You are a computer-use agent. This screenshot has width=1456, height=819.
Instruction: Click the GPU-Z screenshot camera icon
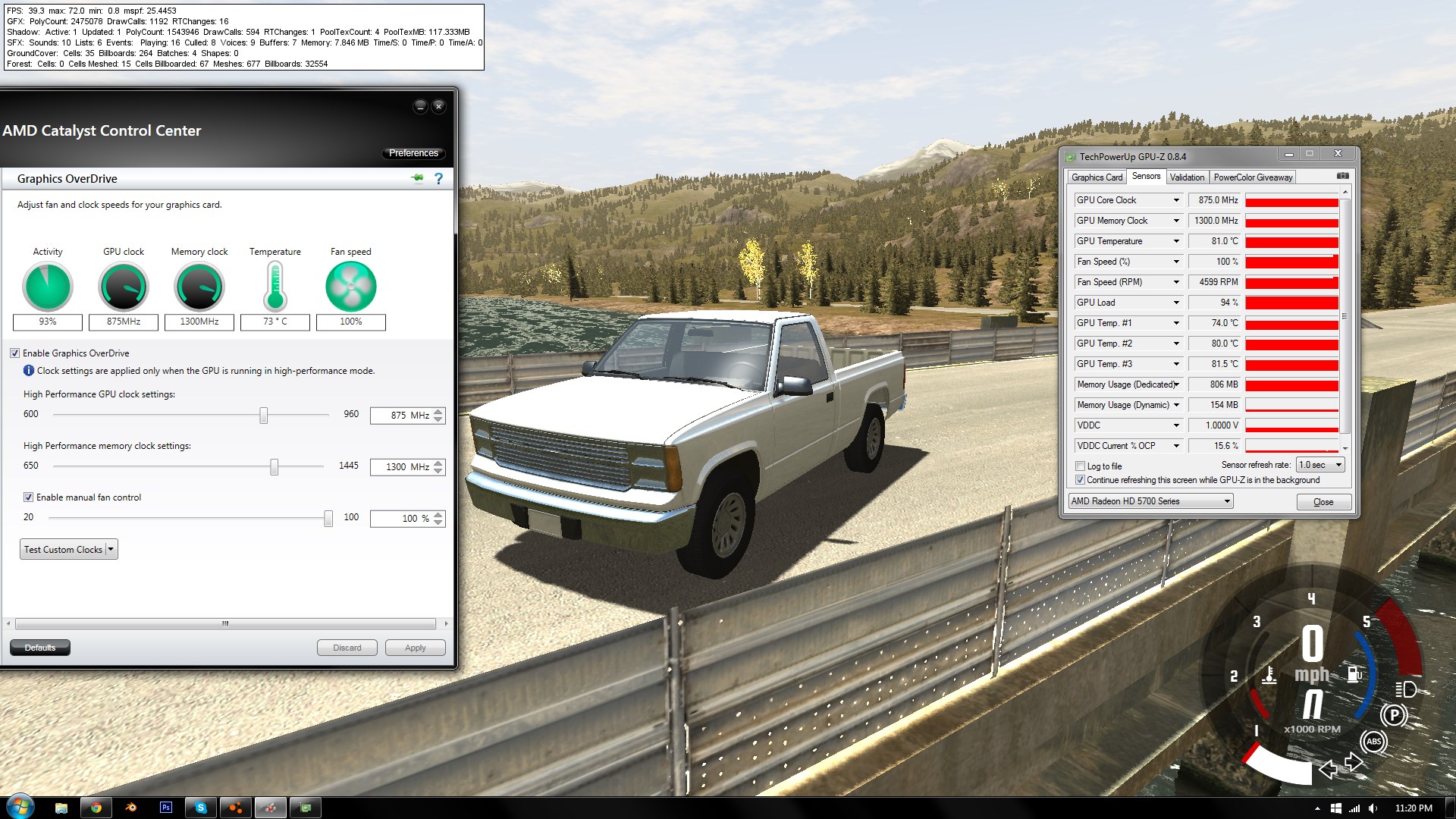pyautogui.click(x=1342, y=176)
